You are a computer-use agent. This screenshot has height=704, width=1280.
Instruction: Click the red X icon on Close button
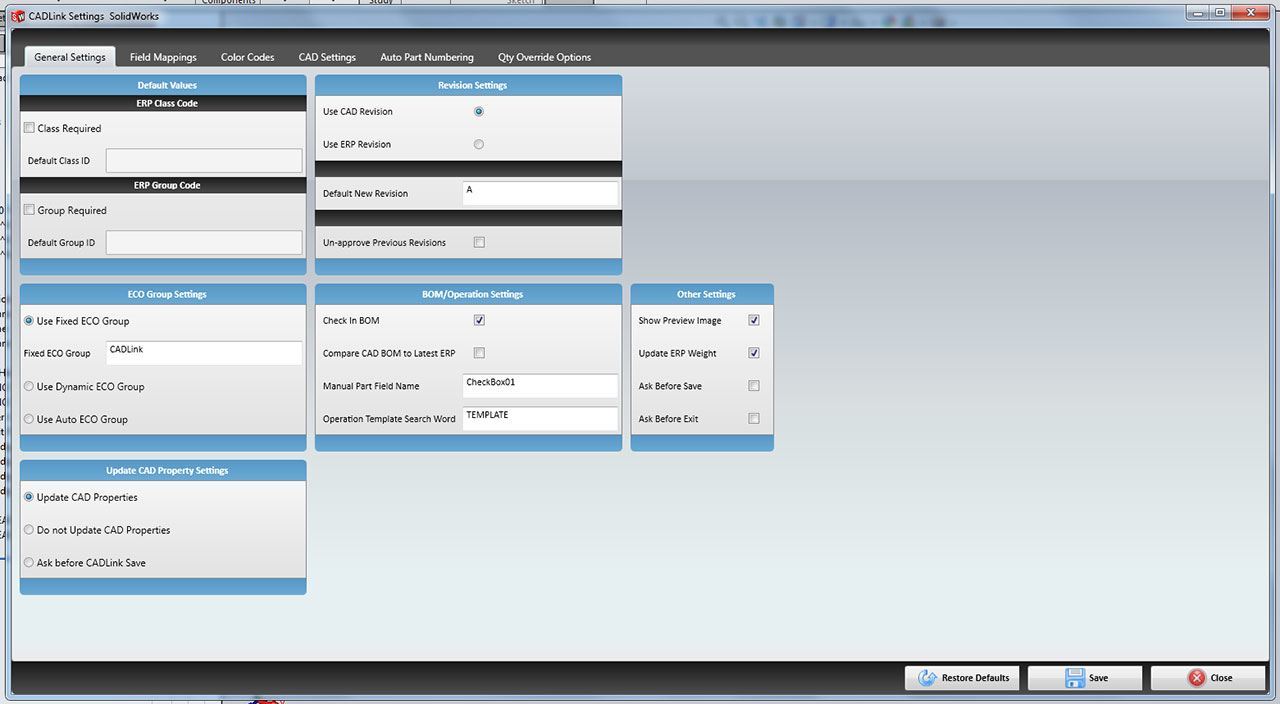coord(1197,677)
